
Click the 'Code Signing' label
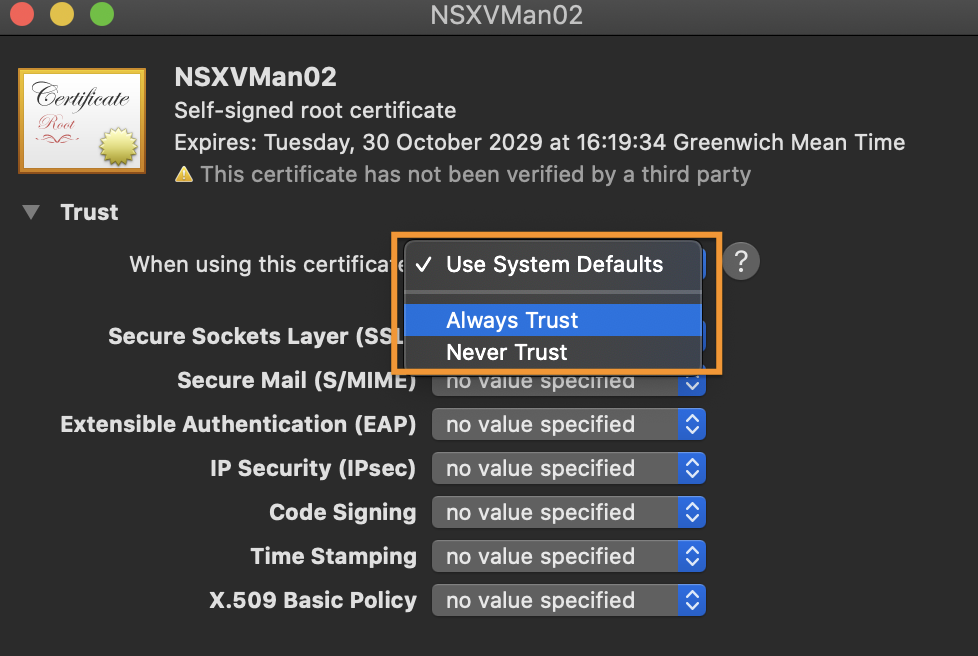(x=342, y=513)
